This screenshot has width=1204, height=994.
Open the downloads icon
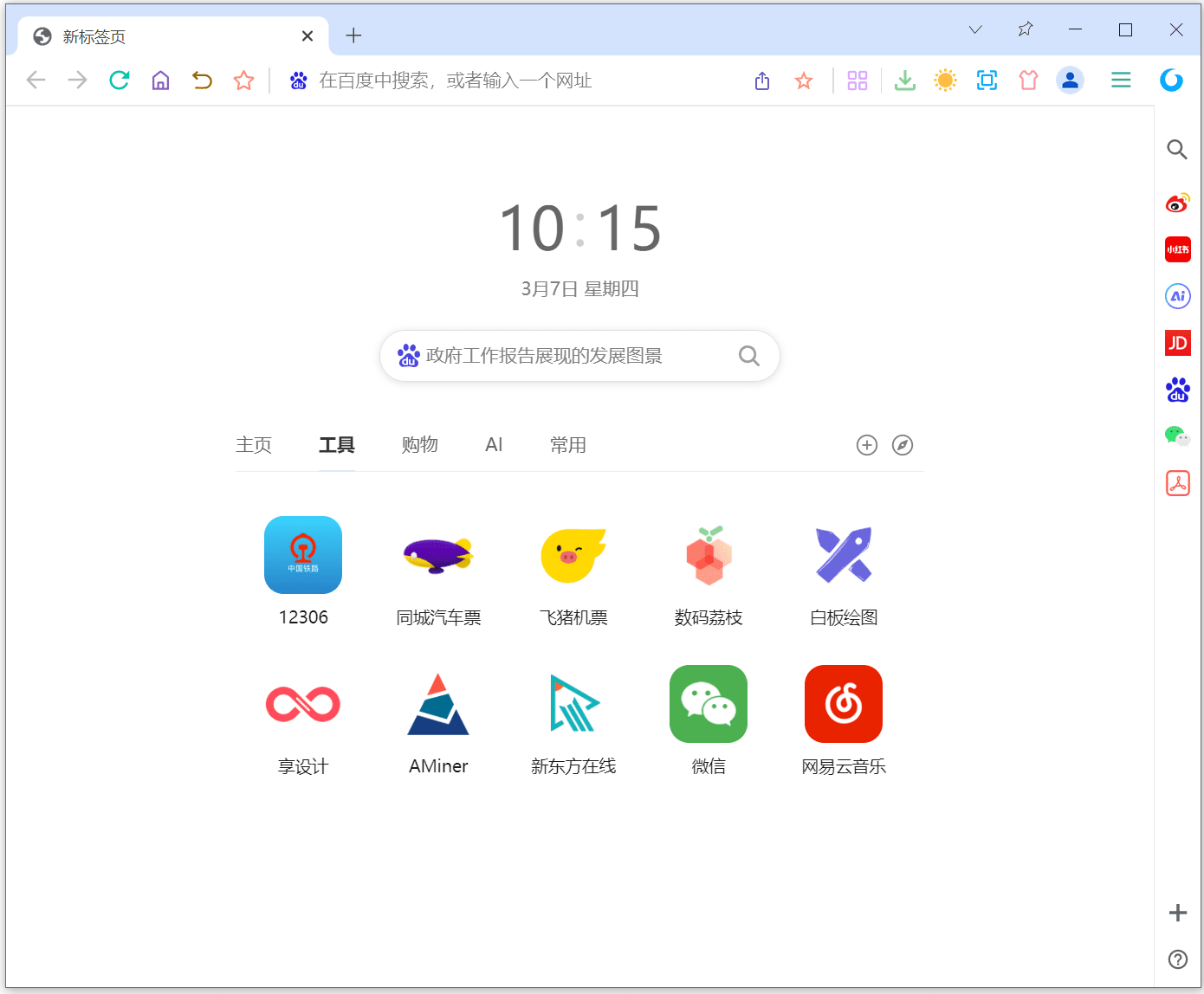tap(904, 81)
